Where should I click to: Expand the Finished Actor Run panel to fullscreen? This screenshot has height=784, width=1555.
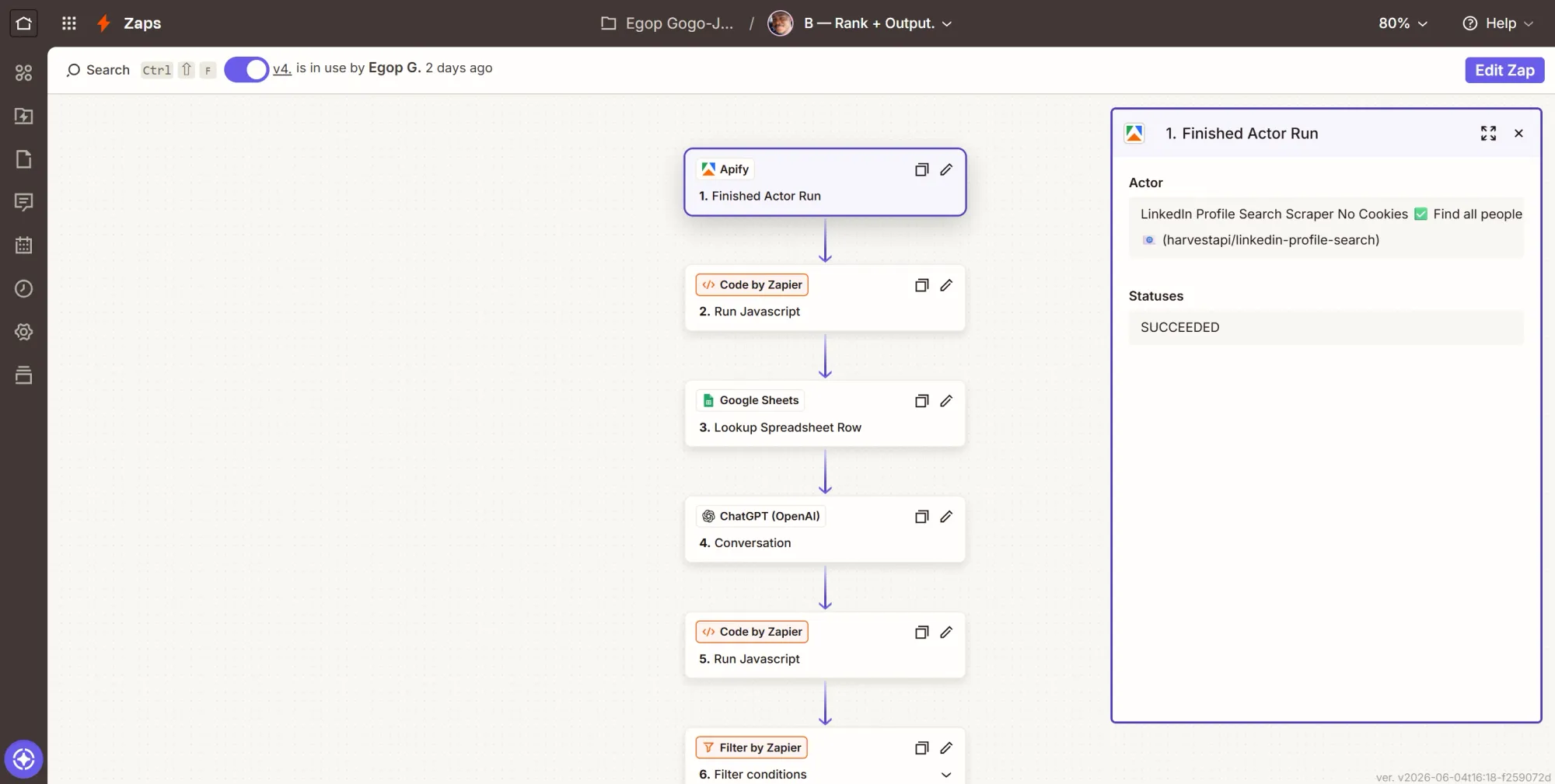coord(1488,134)
